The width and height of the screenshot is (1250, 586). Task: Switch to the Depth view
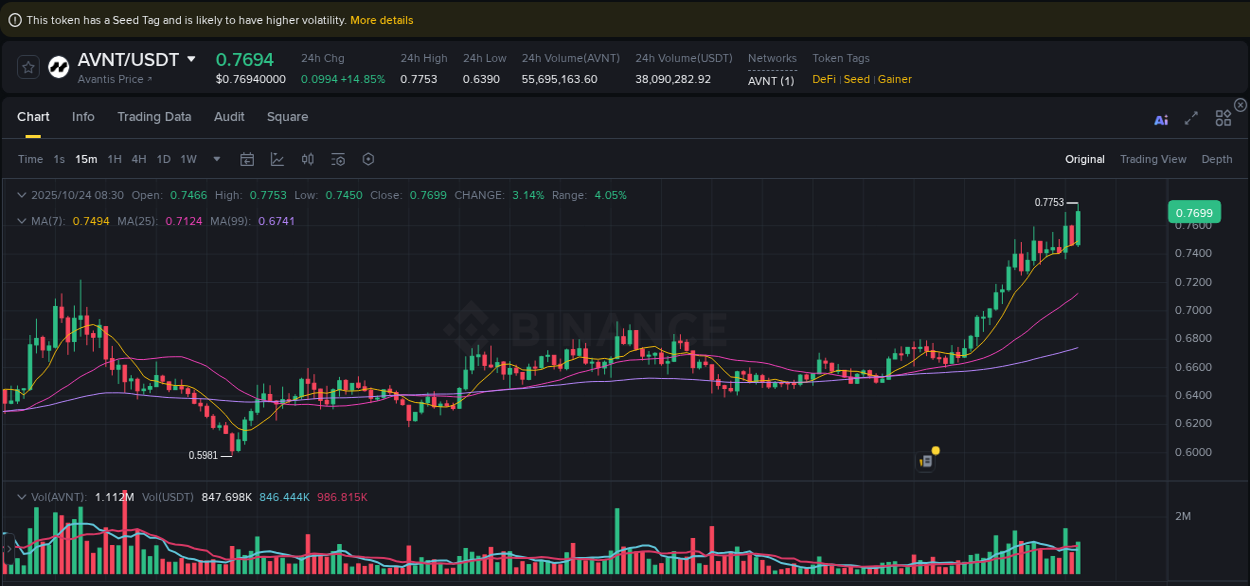coord(1217,159)
